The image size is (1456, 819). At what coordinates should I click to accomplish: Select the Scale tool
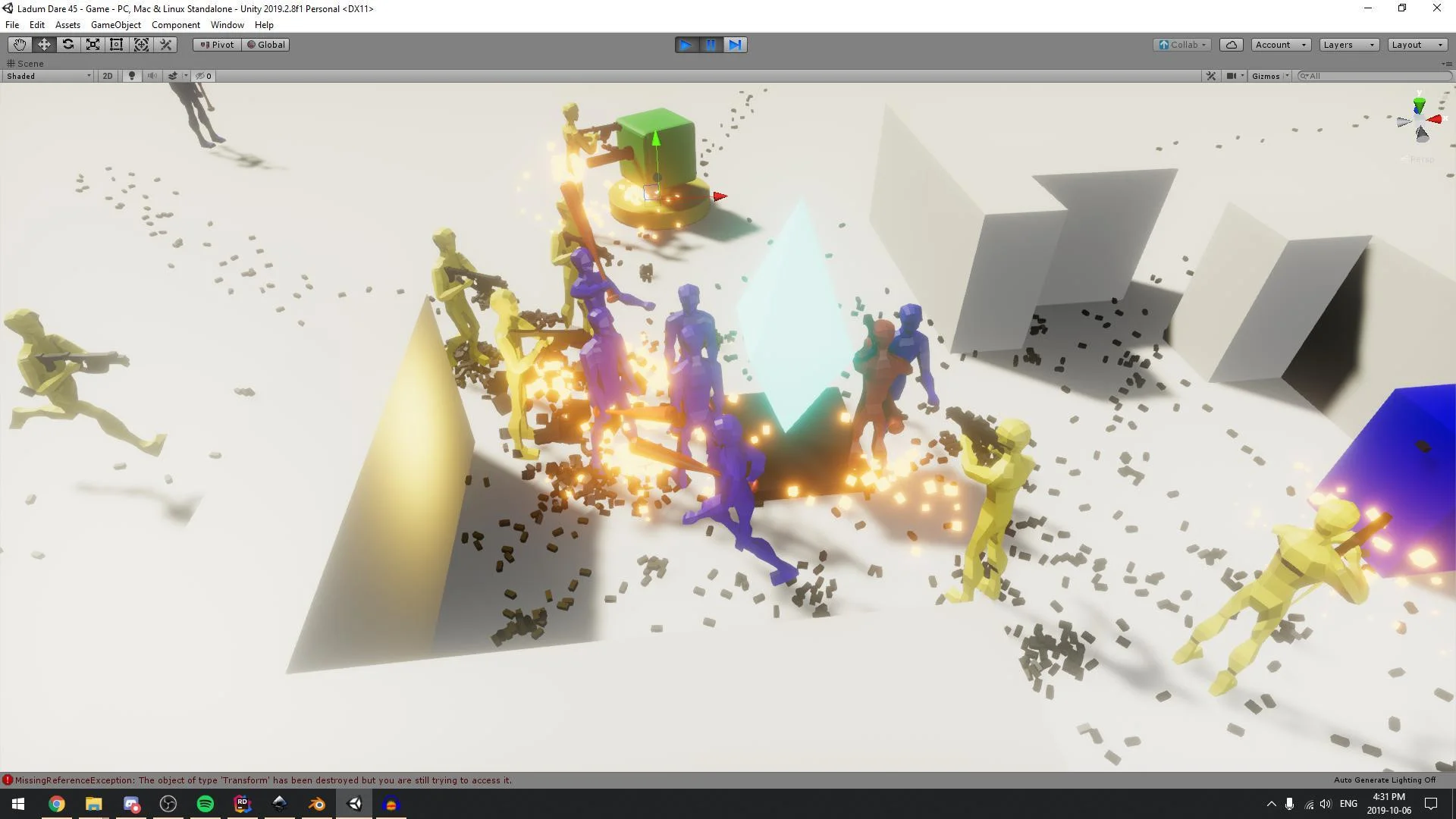pyautogui.click(x=93, y=45)
